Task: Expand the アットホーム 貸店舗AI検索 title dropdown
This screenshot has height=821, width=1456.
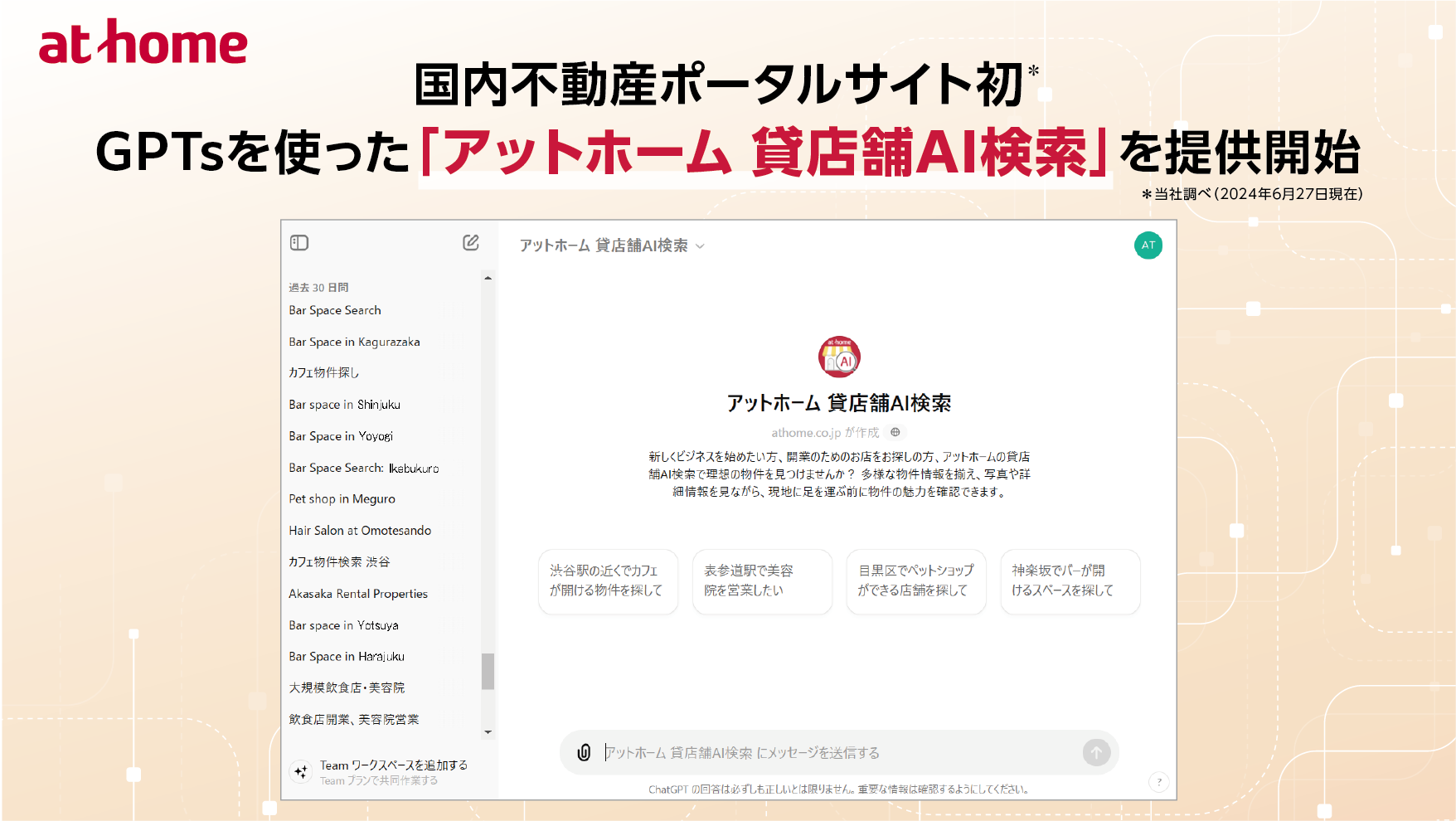Action: point(701,245)
